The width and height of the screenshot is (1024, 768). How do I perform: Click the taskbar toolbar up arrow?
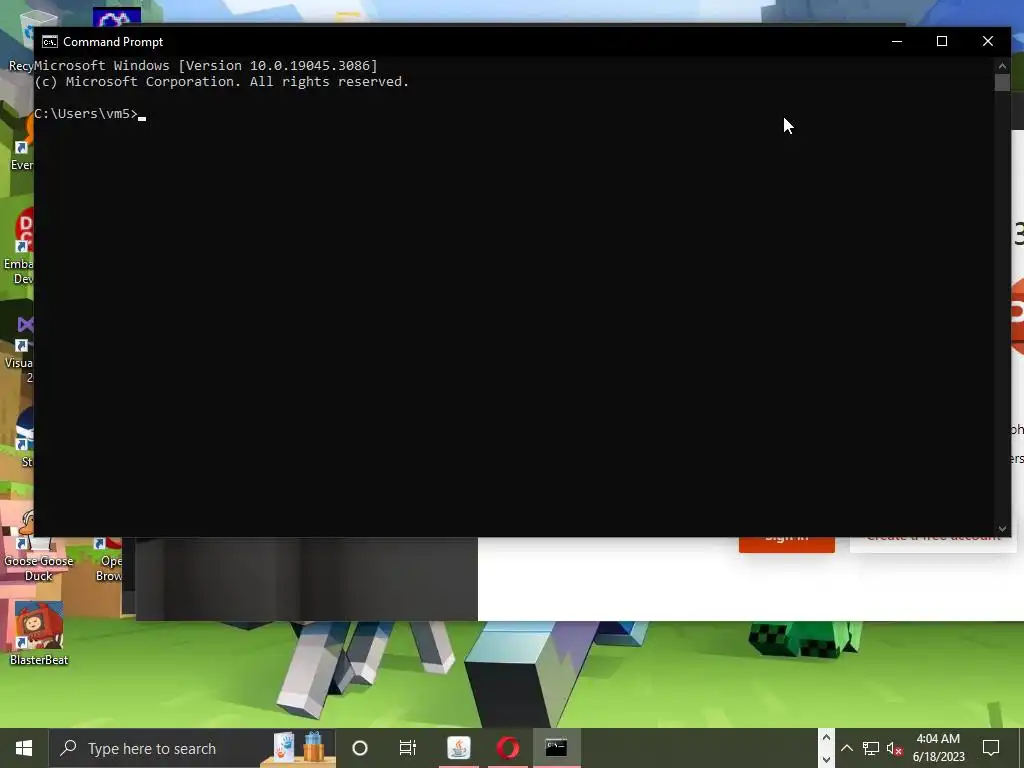826,738
